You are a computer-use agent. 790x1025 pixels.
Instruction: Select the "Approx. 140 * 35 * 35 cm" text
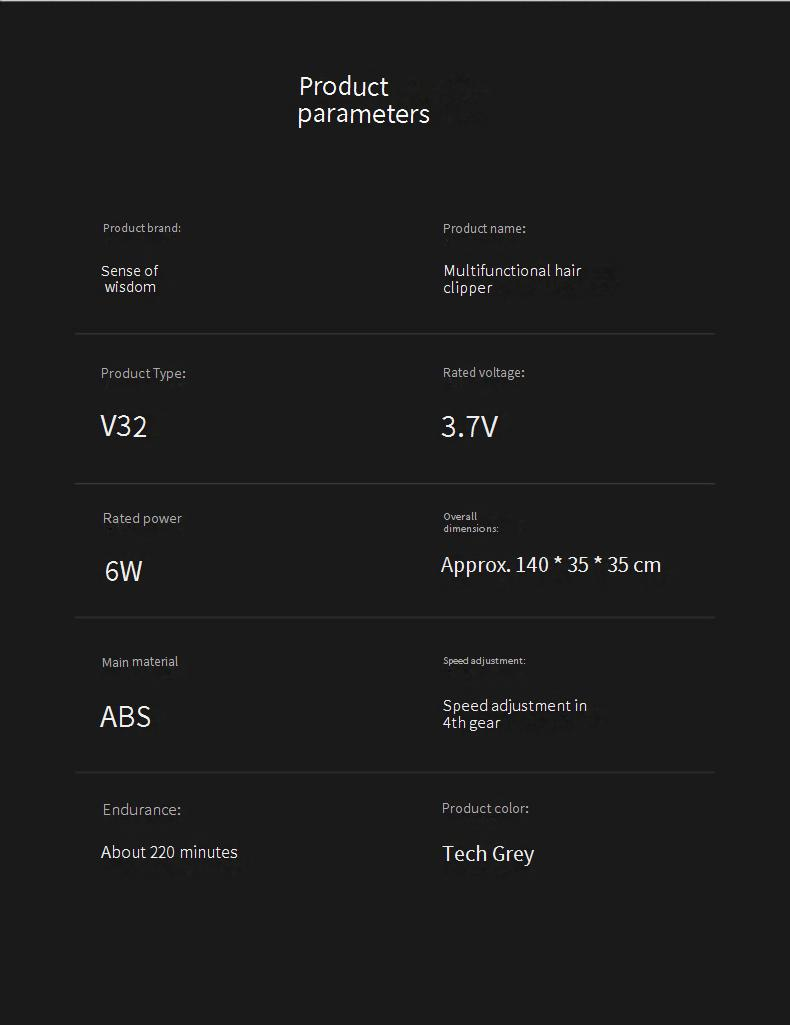pyautogui.click(x=551, y=565)
